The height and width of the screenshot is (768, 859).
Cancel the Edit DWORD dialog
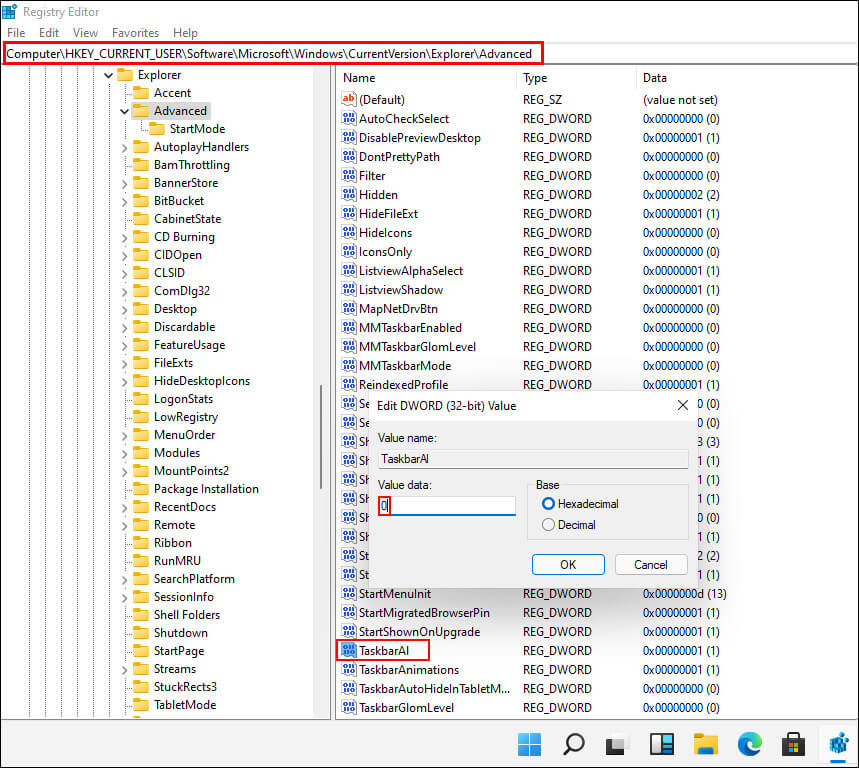click(x=651, y=564)
